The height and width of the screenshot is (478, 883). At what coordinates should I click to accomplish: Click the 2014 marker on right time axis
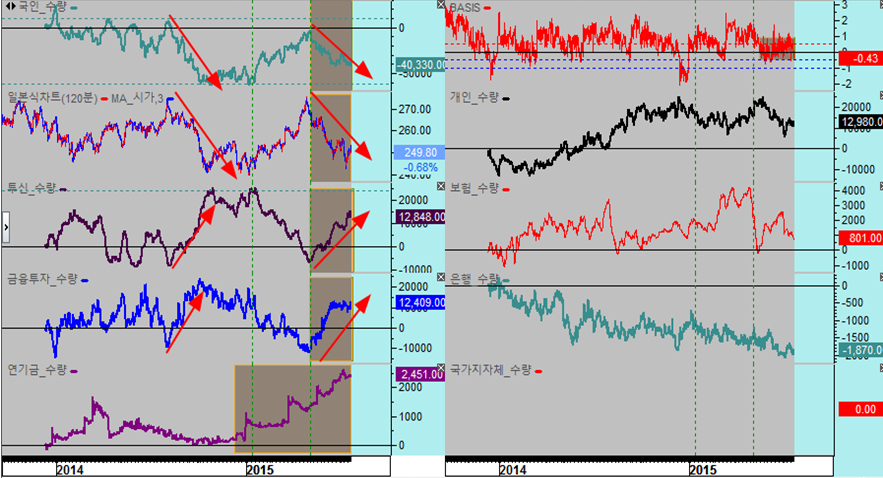tap(511, 469)
